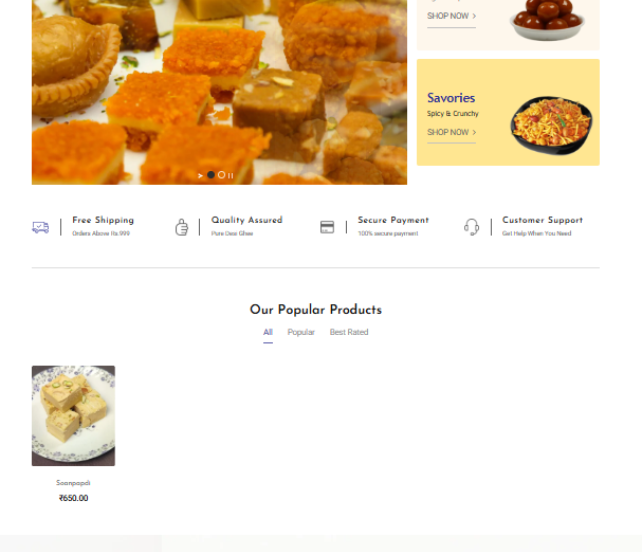Switch to the Popular tab
The image size is (642, 552).
(x=301, y=332)
